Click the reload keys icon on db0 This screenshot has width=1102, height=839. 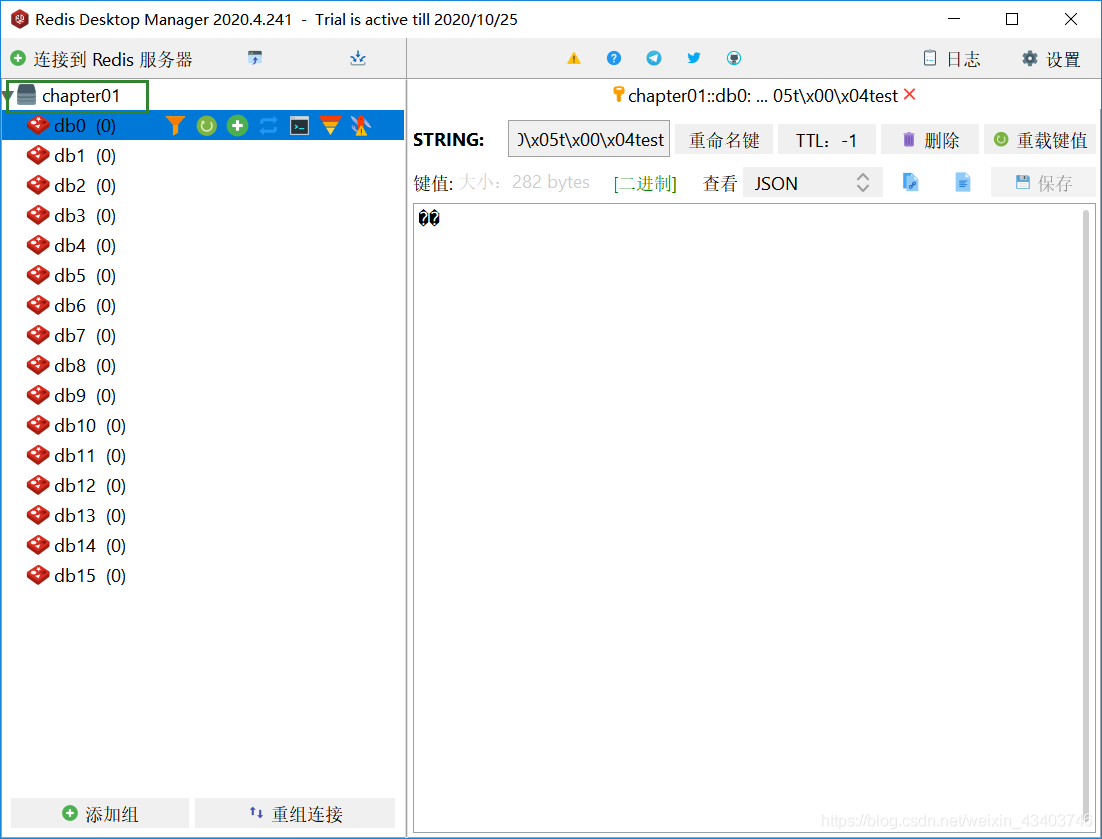(207, 125)
